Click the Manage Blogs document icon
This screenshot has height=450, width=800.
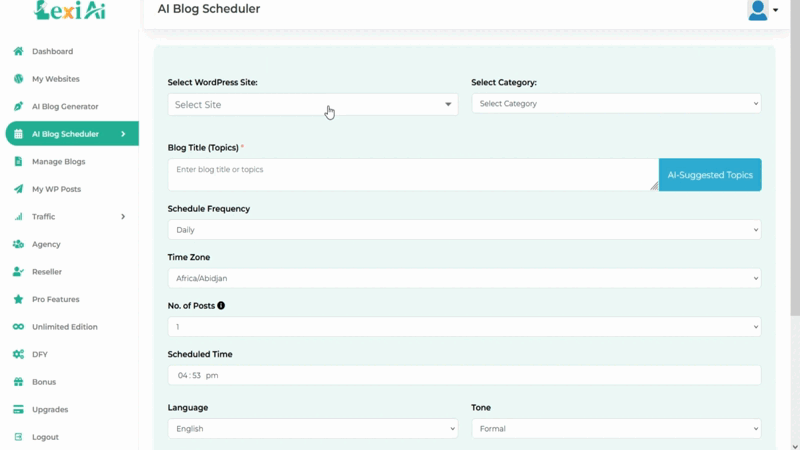click(18, 161)
